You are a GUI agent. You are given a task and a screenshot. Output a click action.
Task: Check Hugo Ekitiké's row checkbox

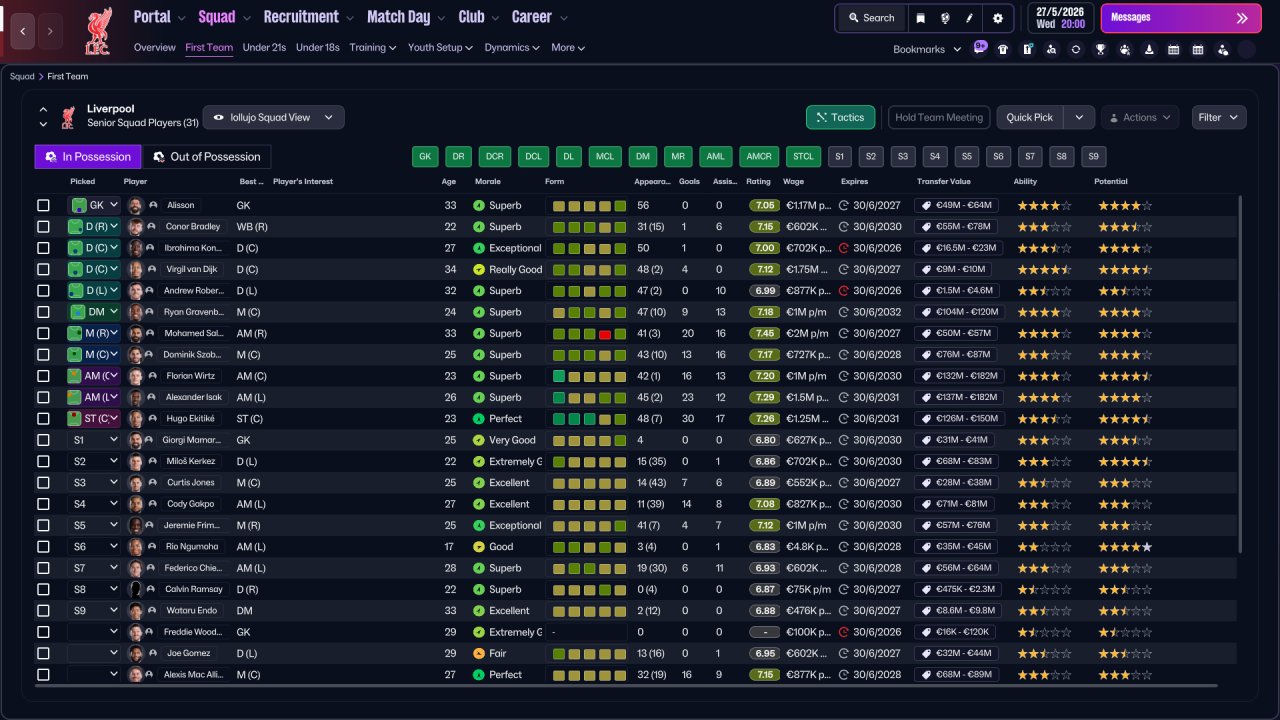[x=43, y=419]
